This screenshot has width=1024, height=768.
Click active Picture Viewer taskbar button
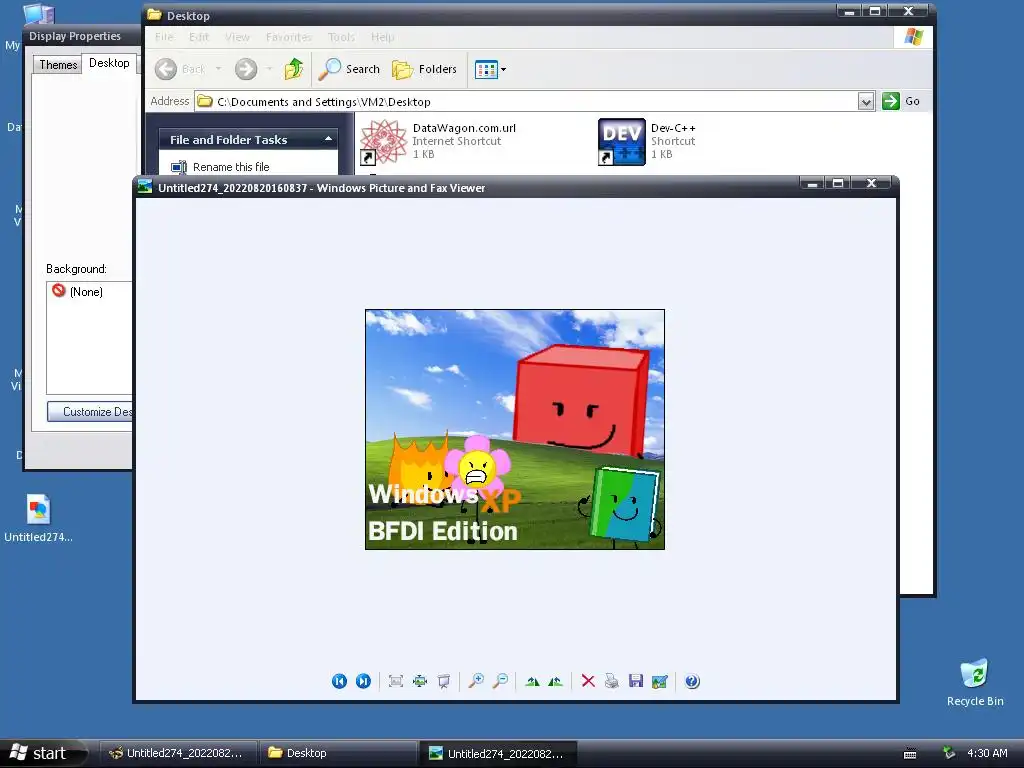pyautogui.click(x=497, y=753)
